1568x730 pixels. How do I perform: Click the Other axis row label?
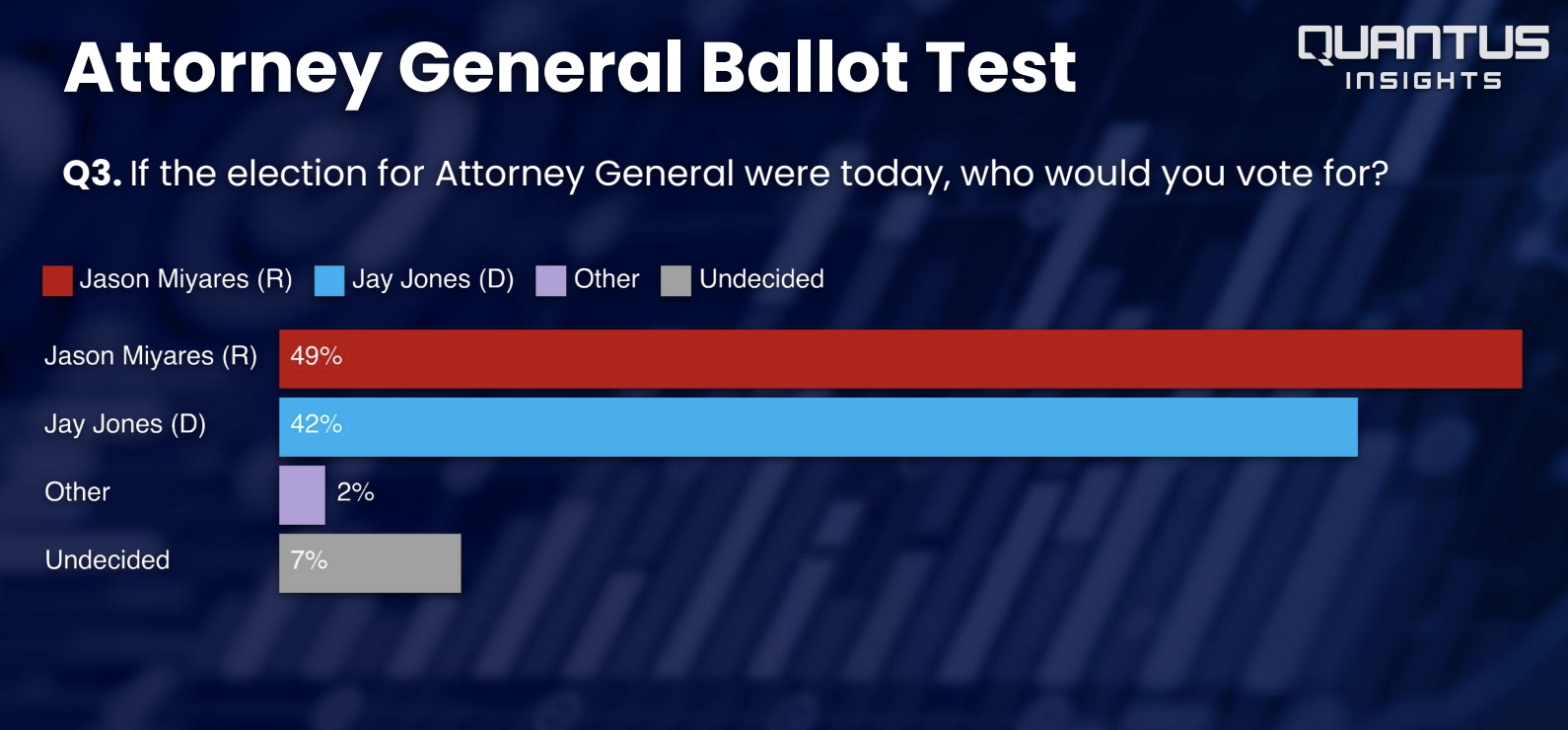click(x=78, y=492)
